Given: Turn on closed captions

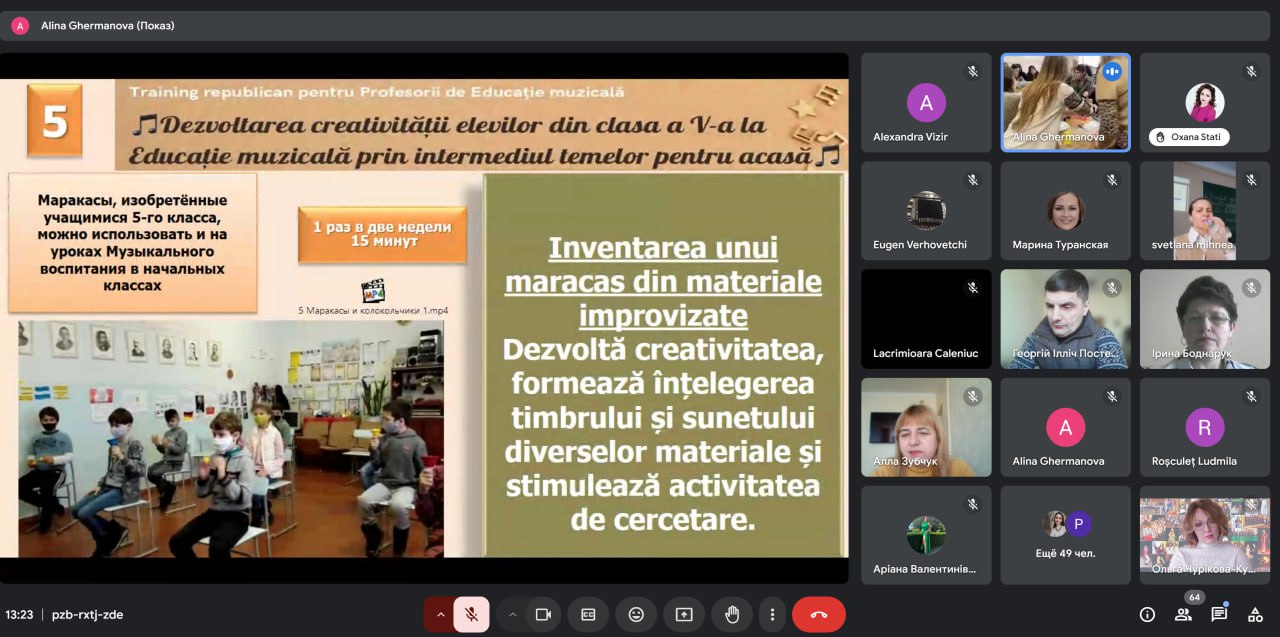Looking at the screenshot, I should (x=588, y=614).
